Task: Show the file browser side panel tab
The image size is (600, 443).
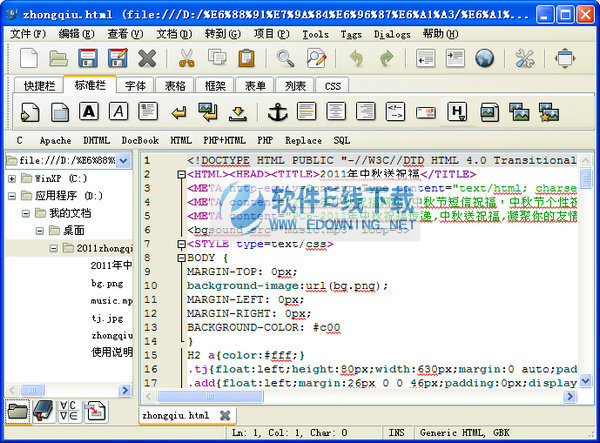Action: pos(18,412)
